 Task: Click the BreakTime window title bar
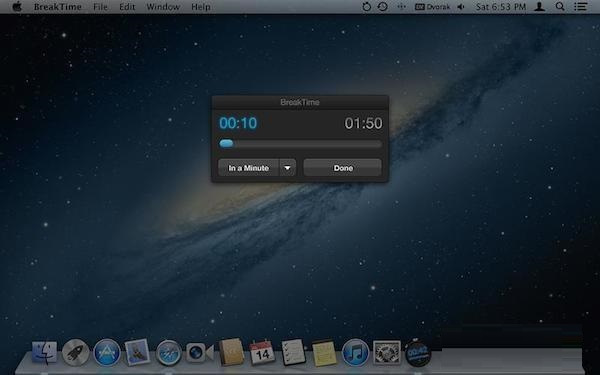[300, 102]
